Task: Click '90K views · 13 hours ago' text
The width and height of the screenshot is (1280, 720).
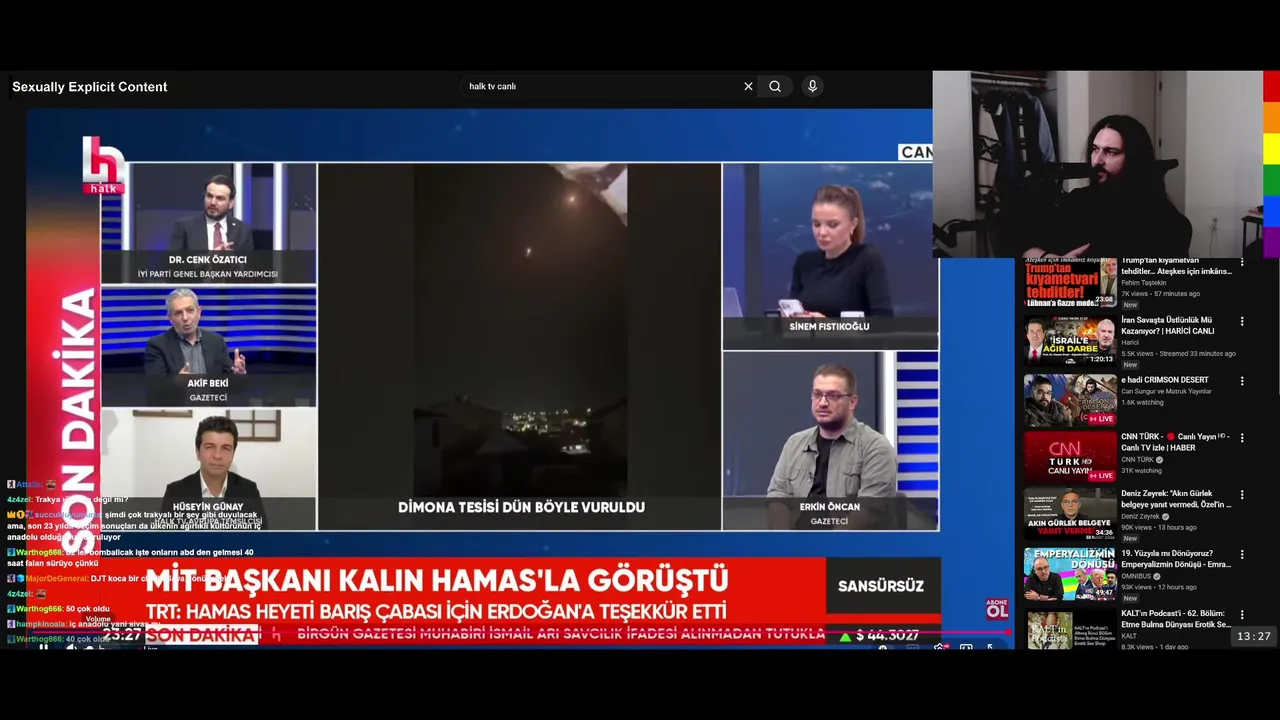Action: click(1159, 528)
